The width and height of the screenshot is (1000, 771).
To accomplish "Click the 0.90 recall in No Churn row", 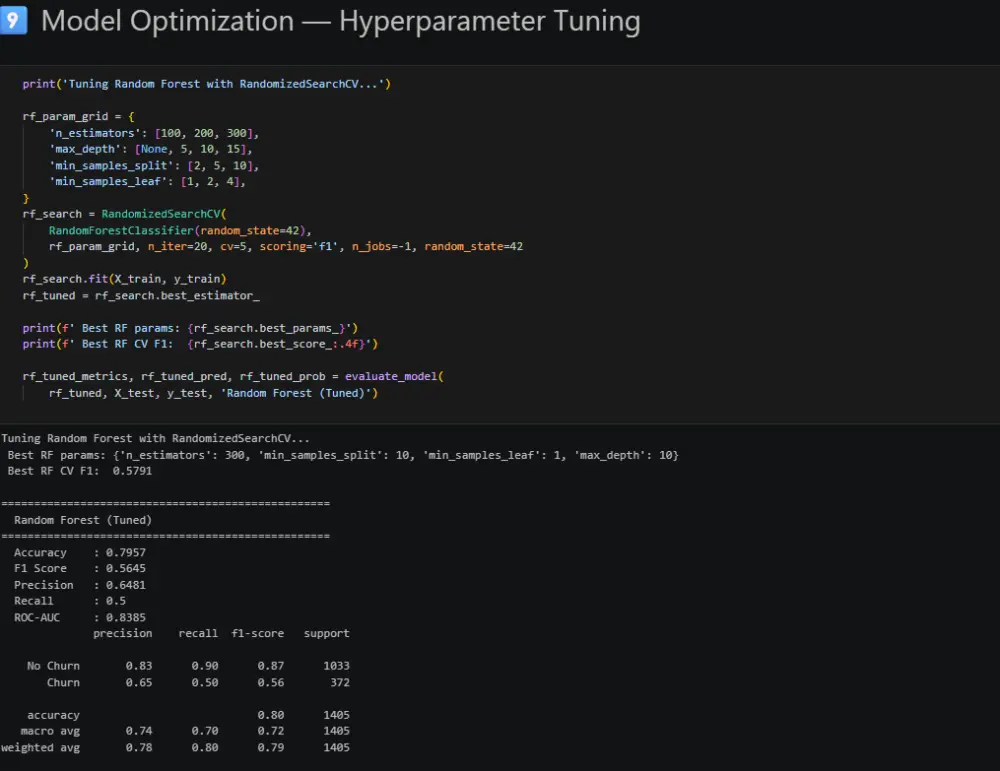I will (x=205, y=666).
